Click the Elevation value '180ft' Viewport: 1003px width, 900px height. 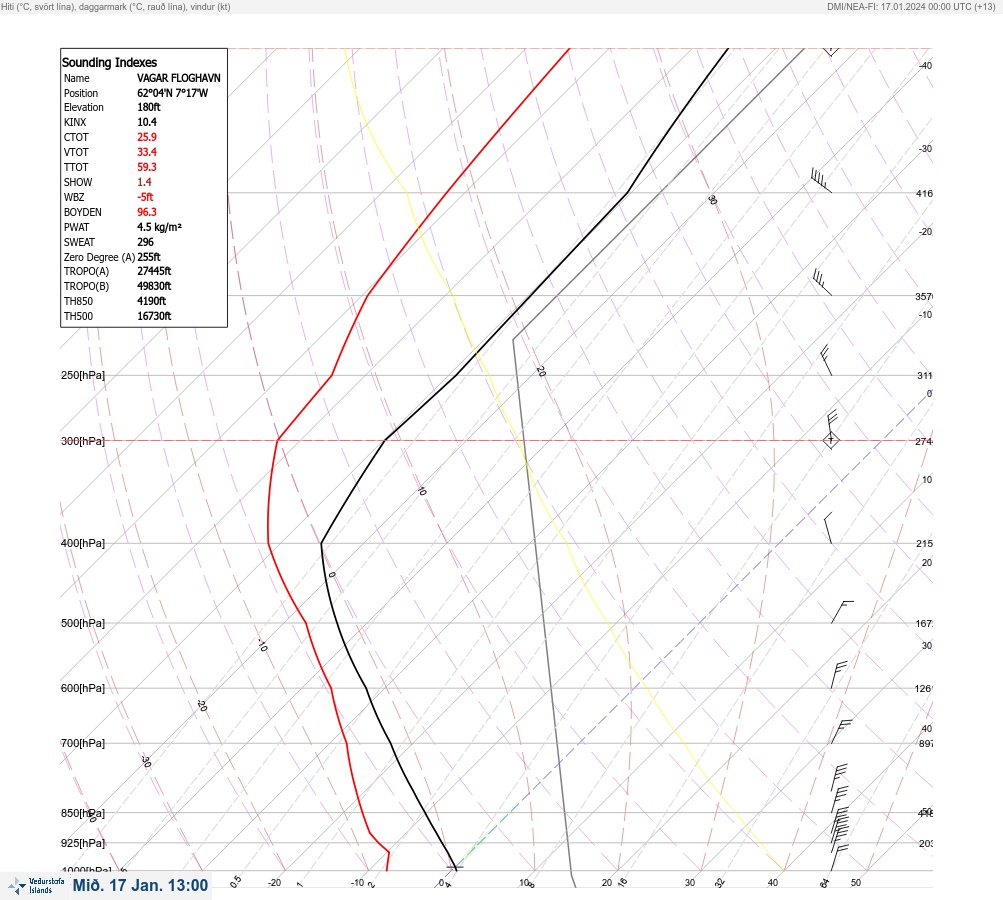(x=148, y=107)
